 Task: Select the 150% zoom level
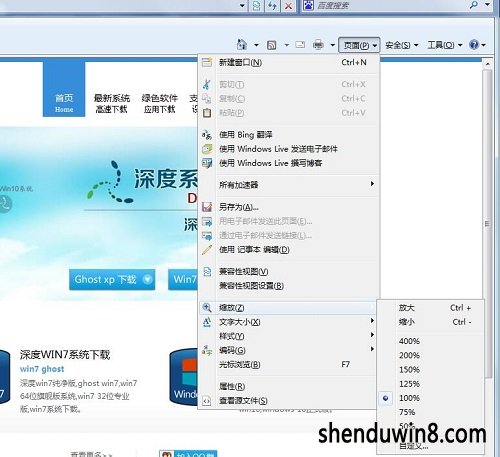click(430, 370)
